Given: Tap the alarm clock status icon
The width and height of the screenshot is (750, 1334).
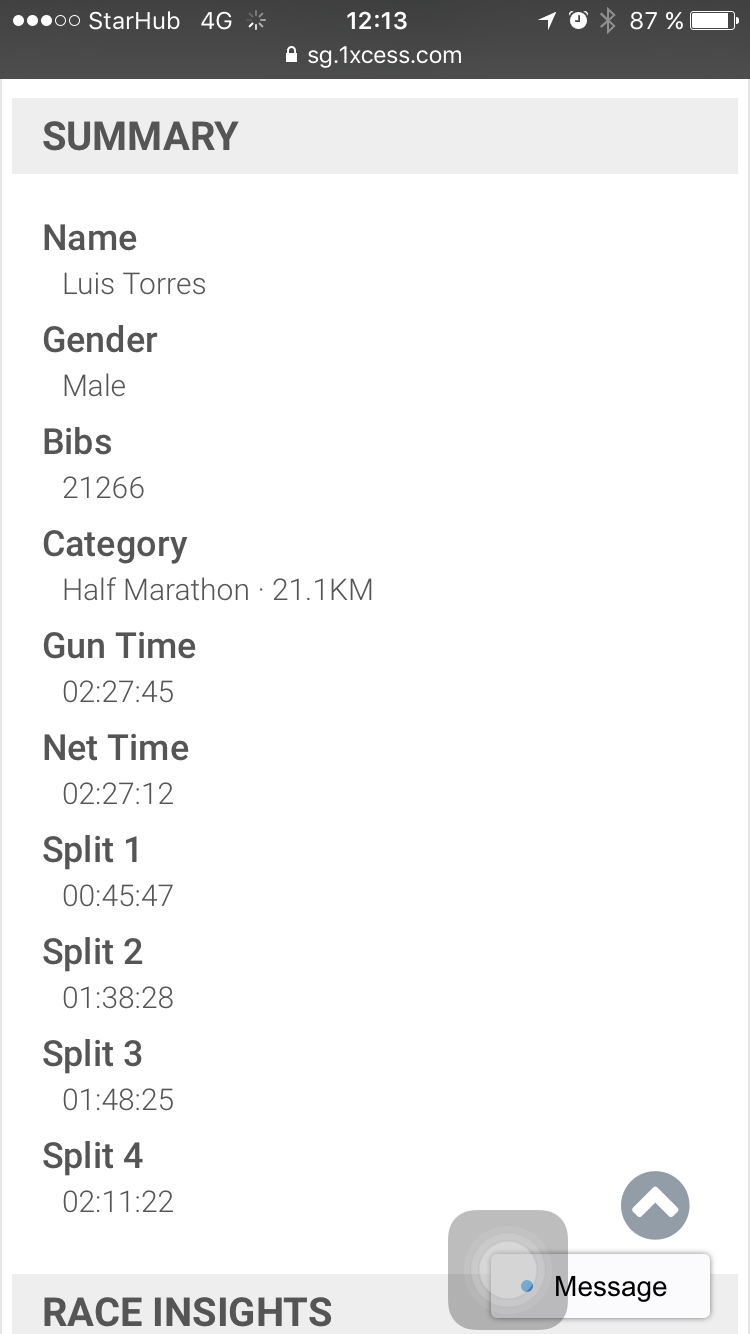Looking at the screenshot, I should pyautogui.click(x=578, y=20).
